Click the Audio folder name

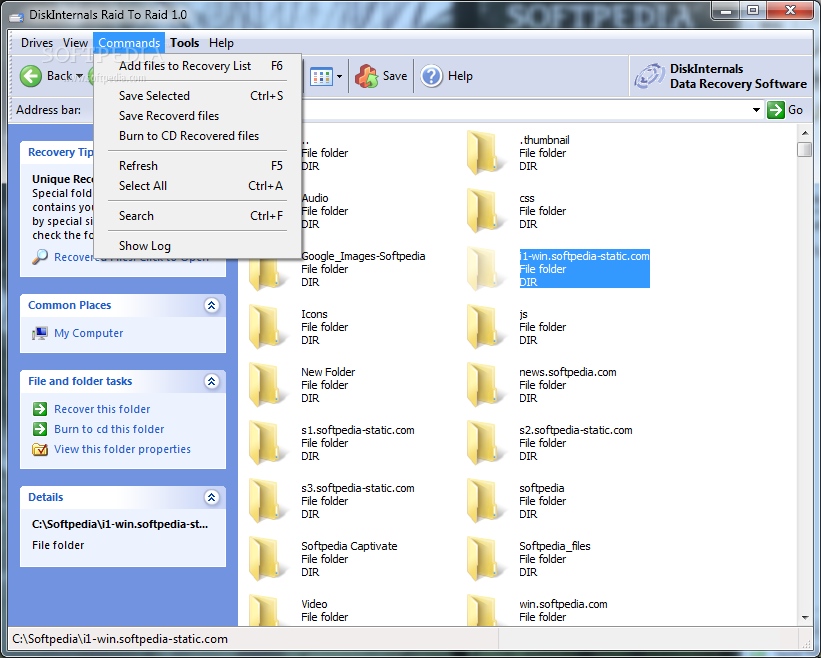(x=315, y=198)
